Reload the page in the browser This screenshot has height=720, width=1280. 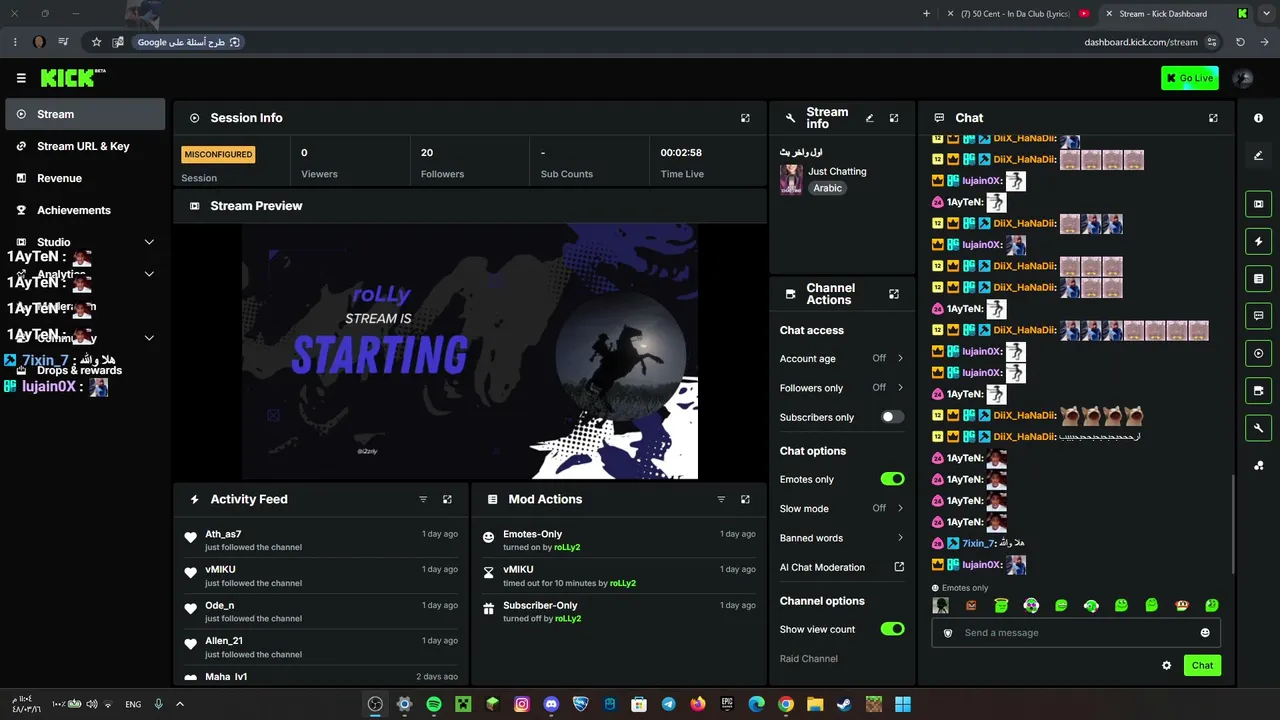click(1240, 42)
